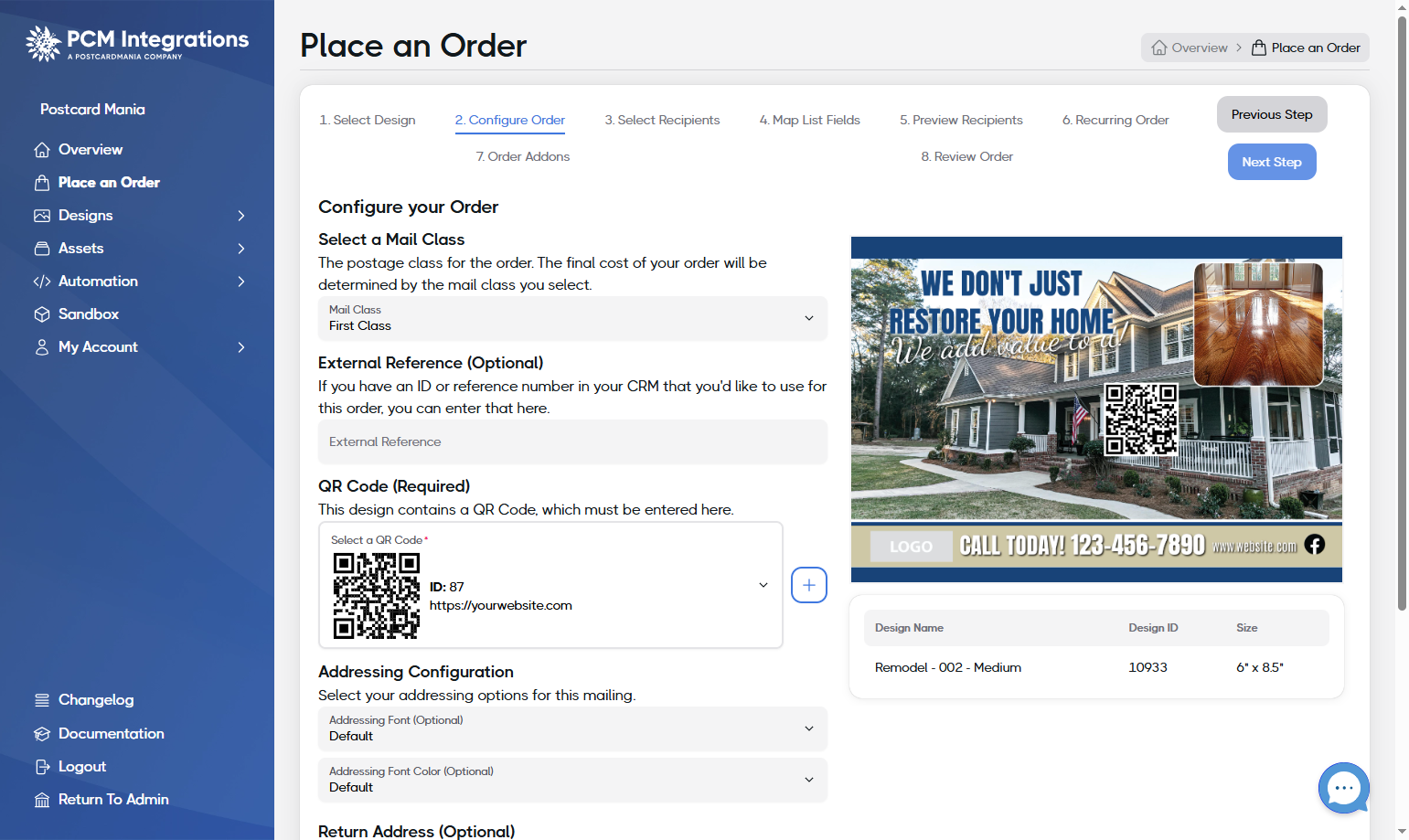Click the Return To Admin building icon

[x=42, y=800]
